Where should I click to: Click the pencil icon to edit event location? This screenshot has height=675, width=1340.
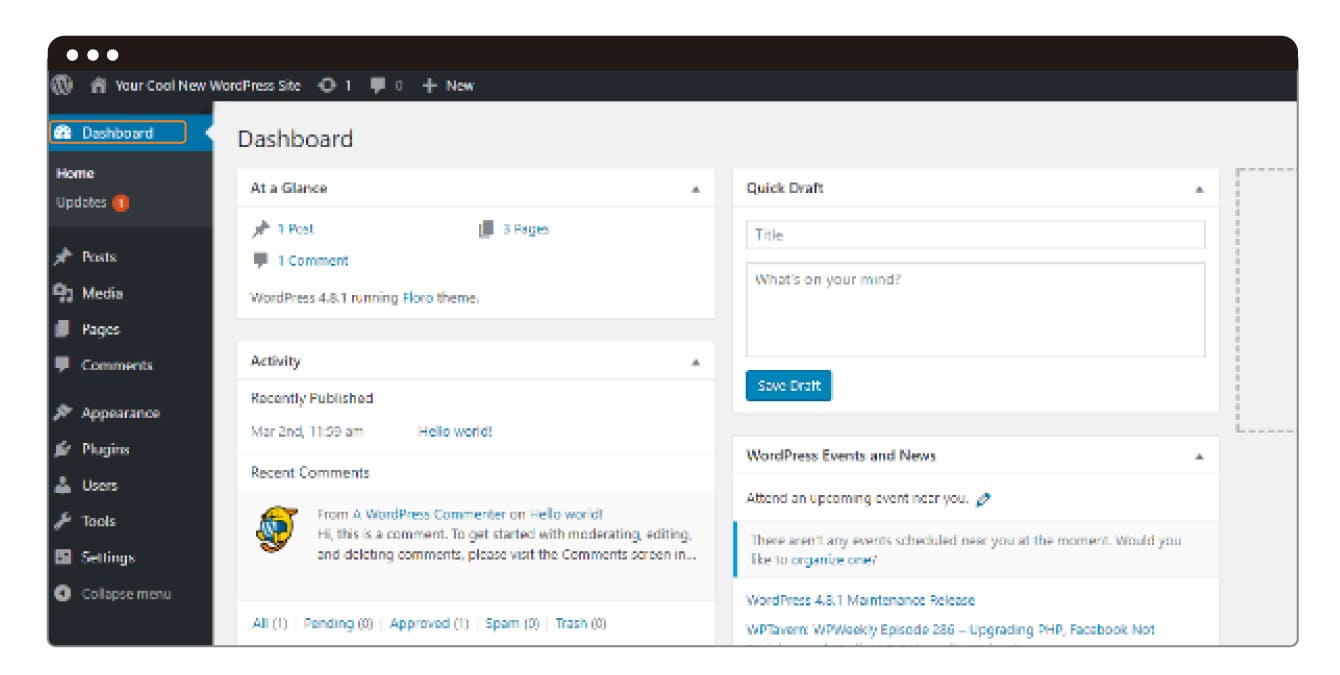[983, 498]
